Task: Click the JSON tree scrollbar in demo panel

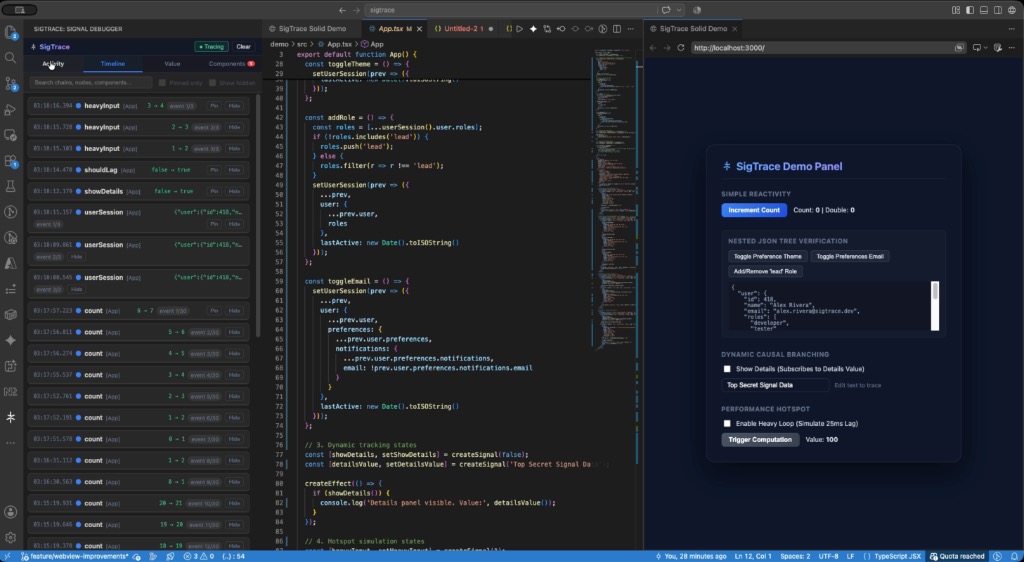Action: [x=935, y=305]
